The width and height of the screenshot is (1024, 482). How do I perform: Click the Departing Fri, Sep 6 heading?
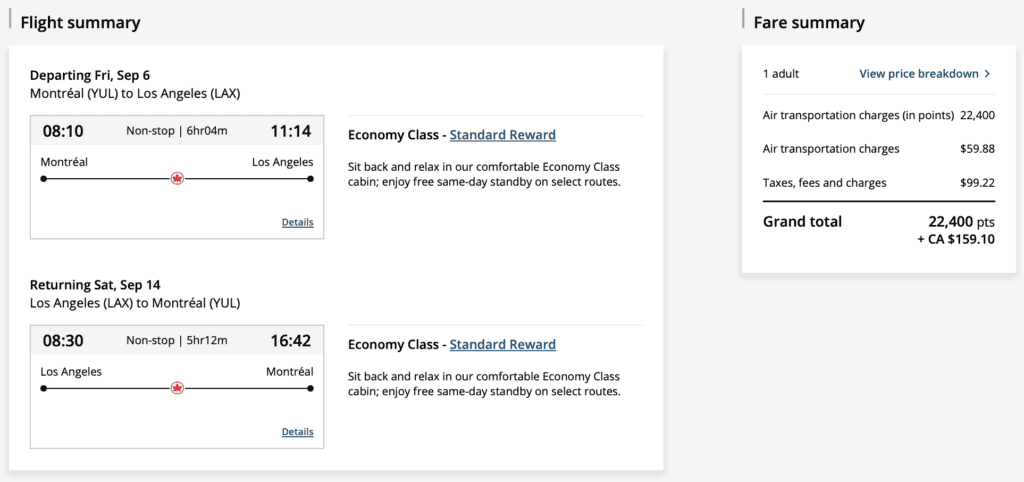point(90,75)
